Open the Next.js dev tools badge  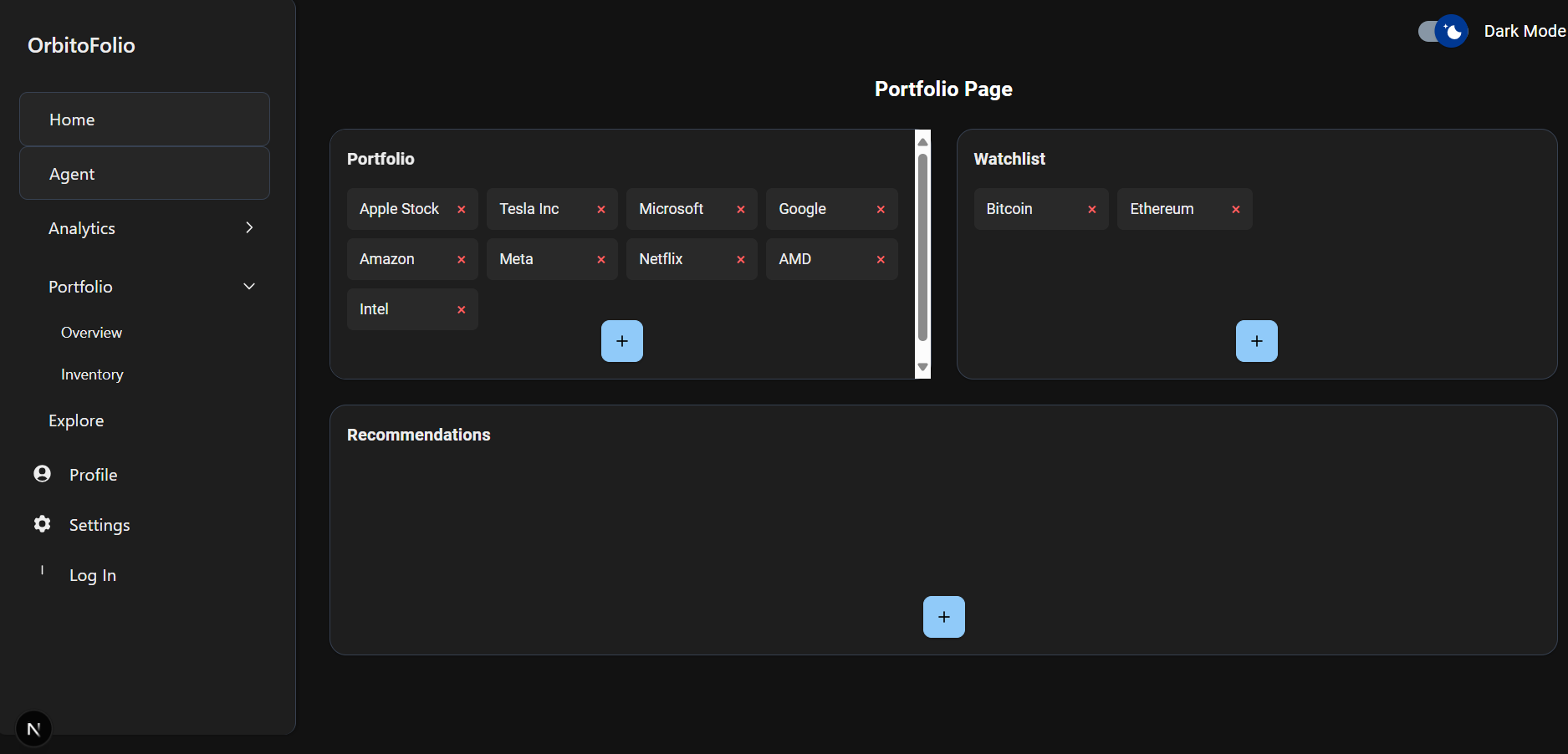(33, 729)
